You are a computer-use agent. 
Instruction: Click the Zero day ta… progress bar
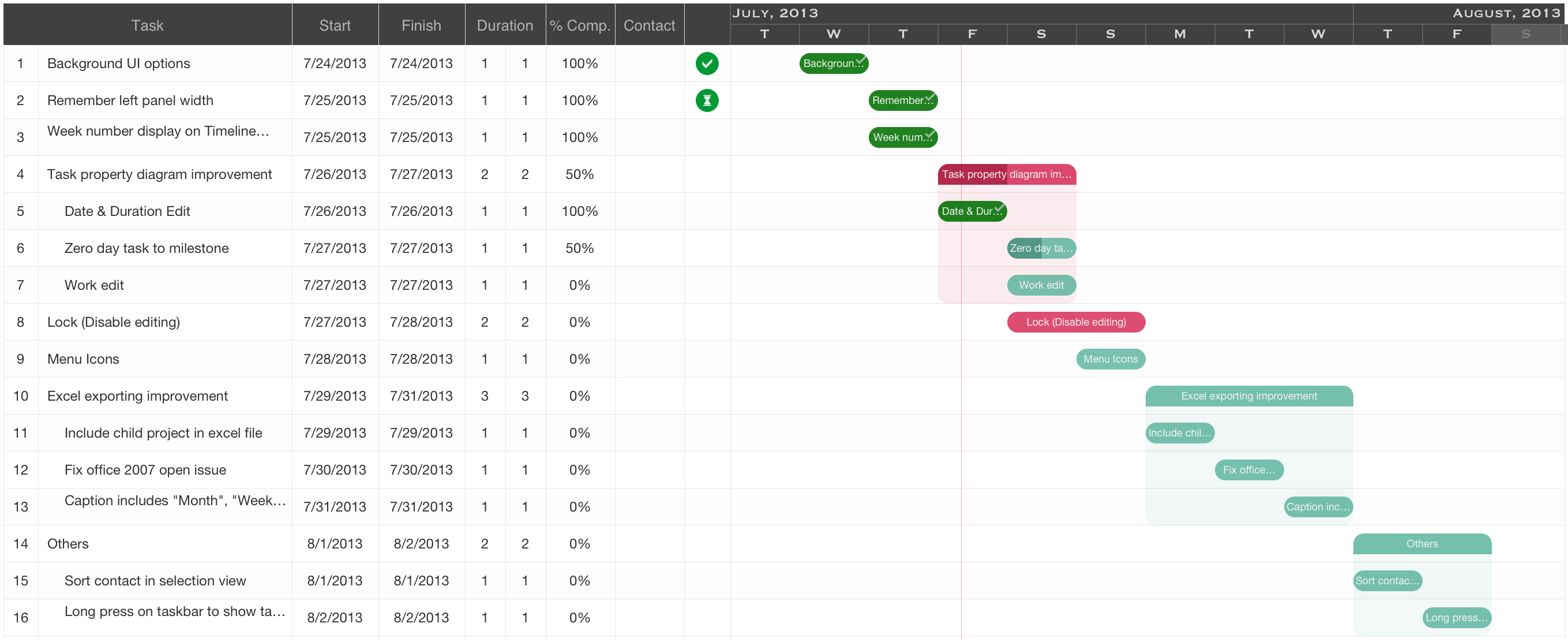coord(1041,248)
